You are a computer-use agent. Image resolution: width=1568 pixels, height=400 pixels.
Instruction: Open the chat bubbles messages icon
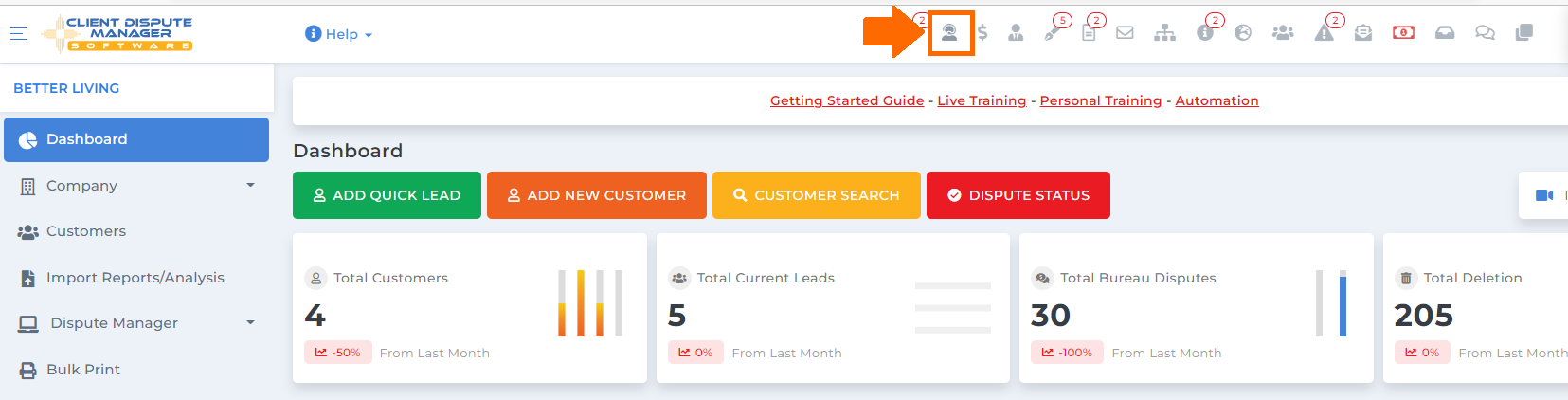tap(1485, 33)
